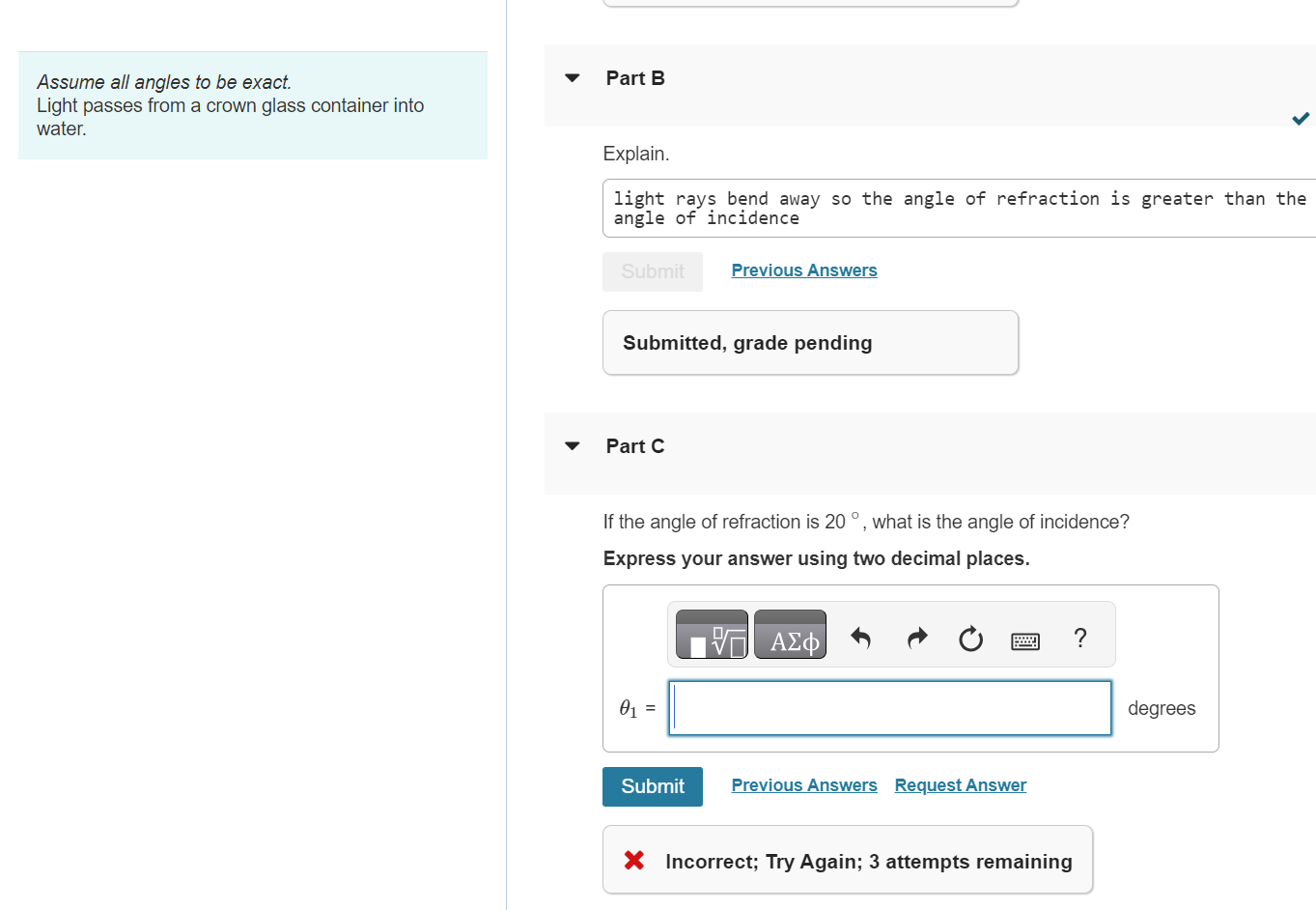Open the math templates palette
1316x910 pixels.
pos(712,635)
